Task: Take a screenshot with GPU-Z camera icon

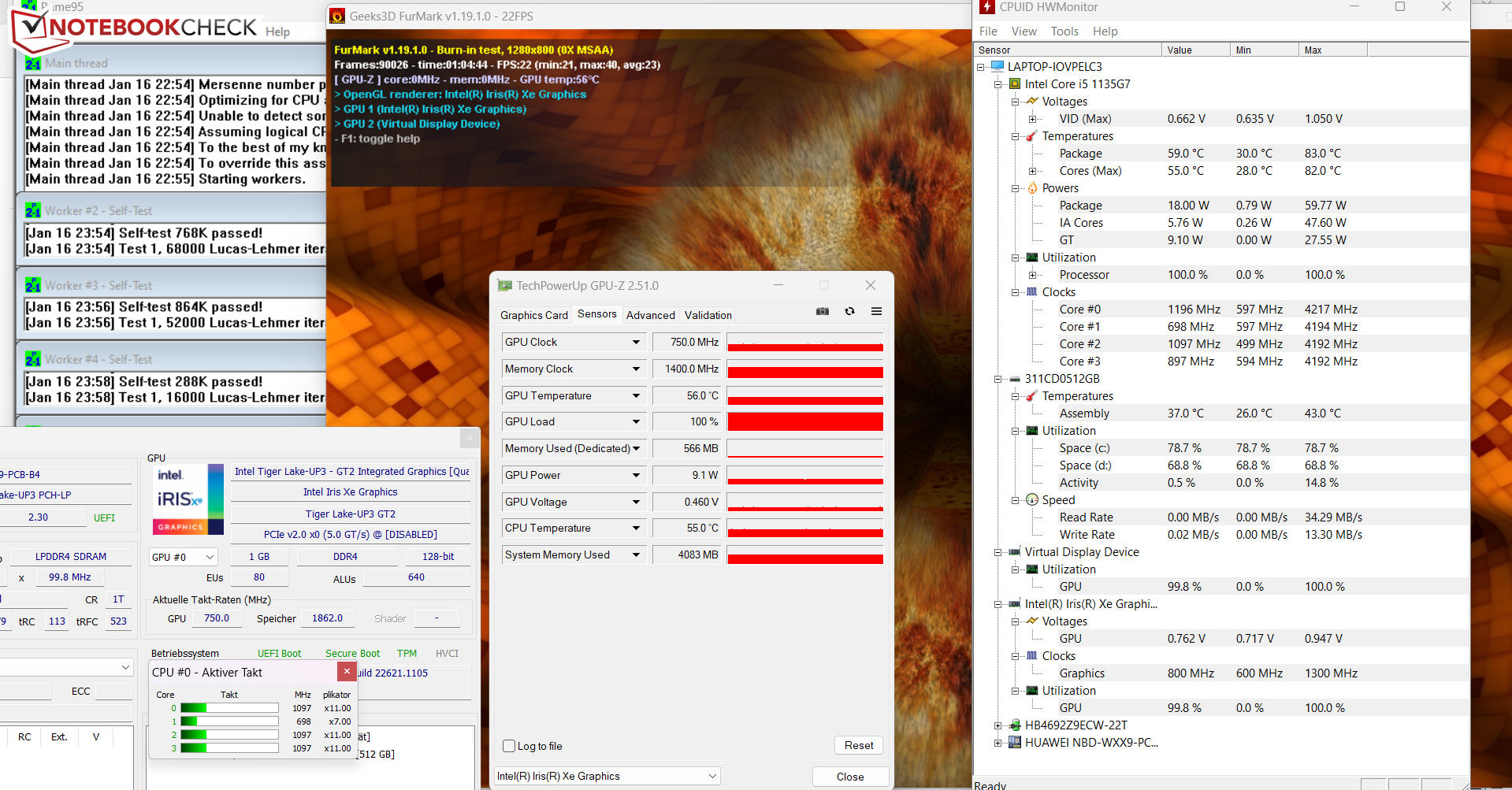Action: point(823,311)
